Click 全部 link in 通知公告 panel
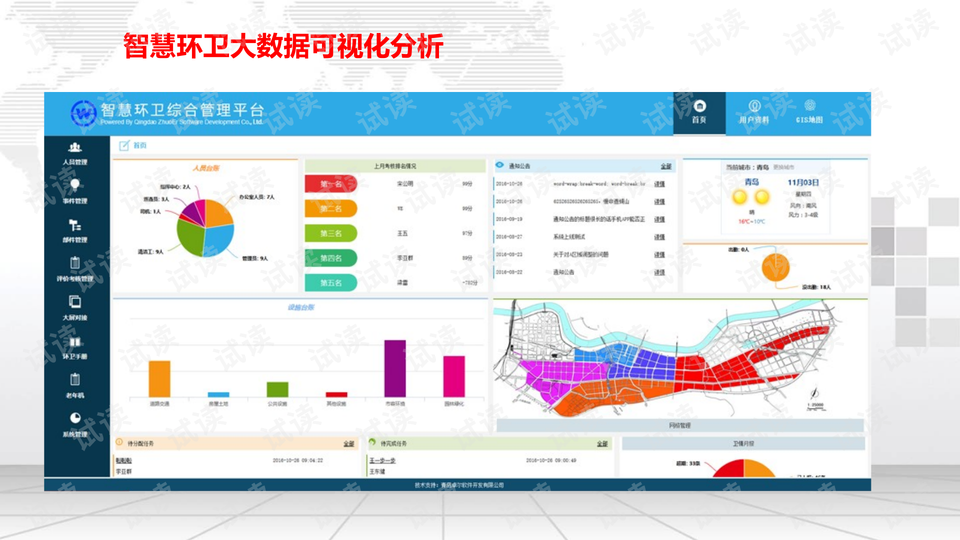The image size is (960, 540). tap(666, 167)
